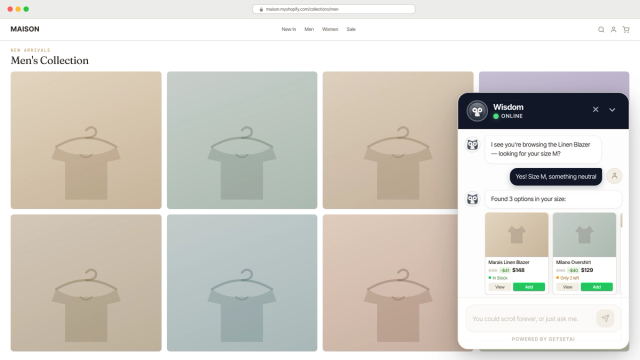Screen dimensions: 640x360
Task: Click owl avatar beside 'Found 3 options' message
Action: coord(473,199)
